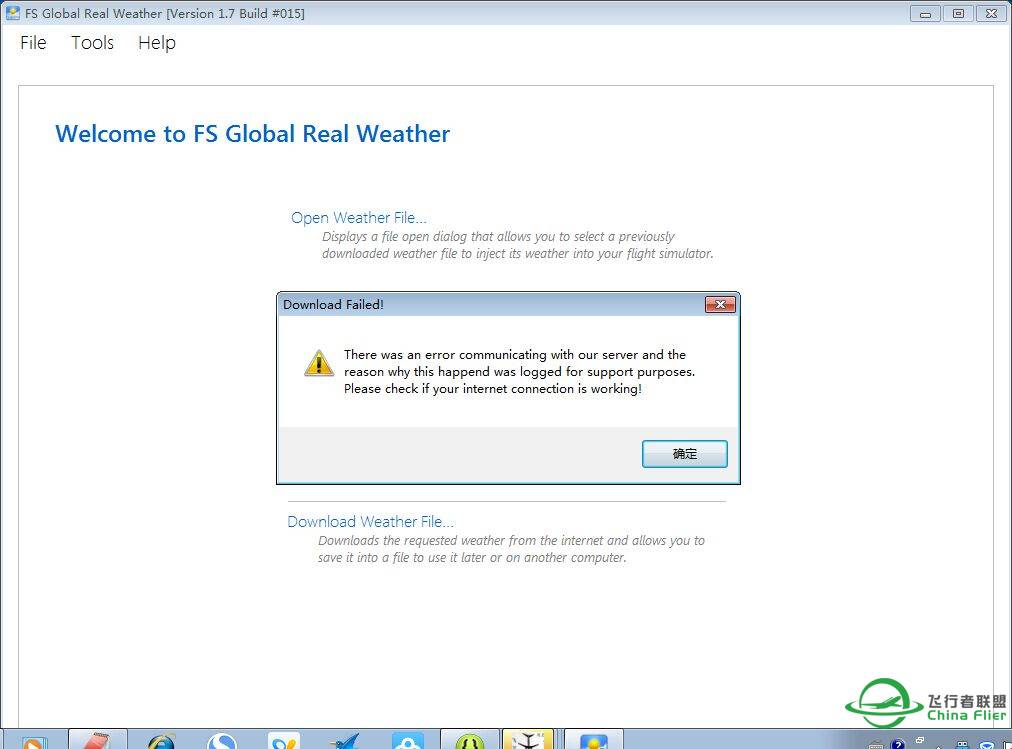Click the FS Global Real Weather title icon

tap(12, 13)
